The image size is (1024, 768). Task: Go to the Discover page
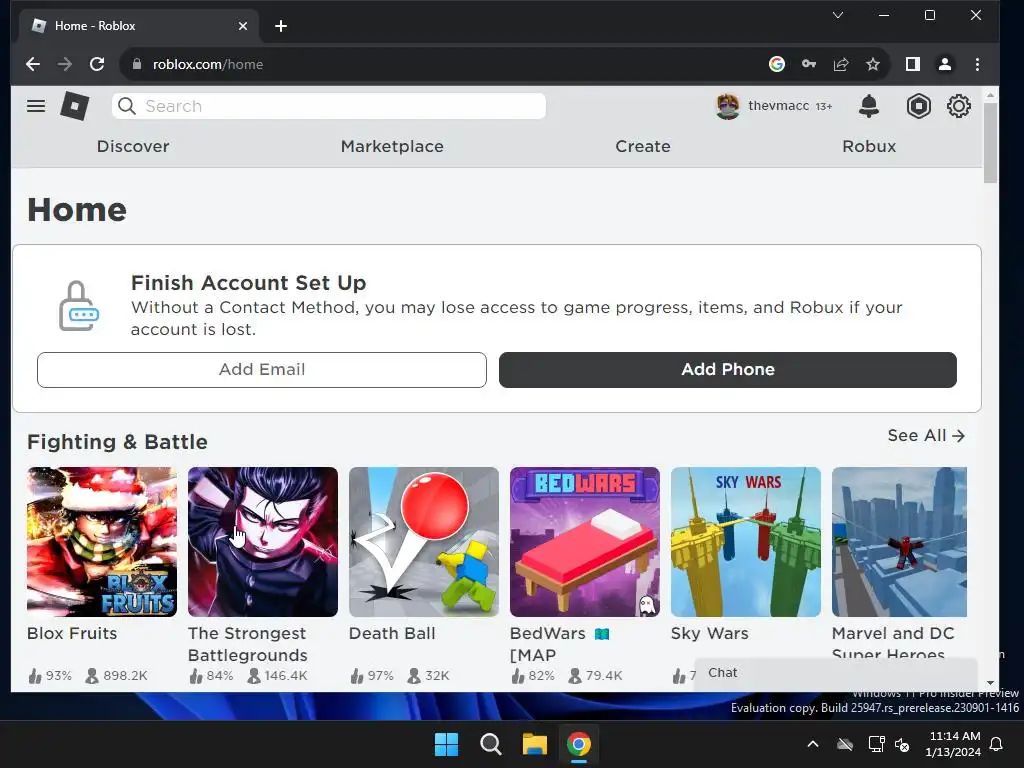133,146
